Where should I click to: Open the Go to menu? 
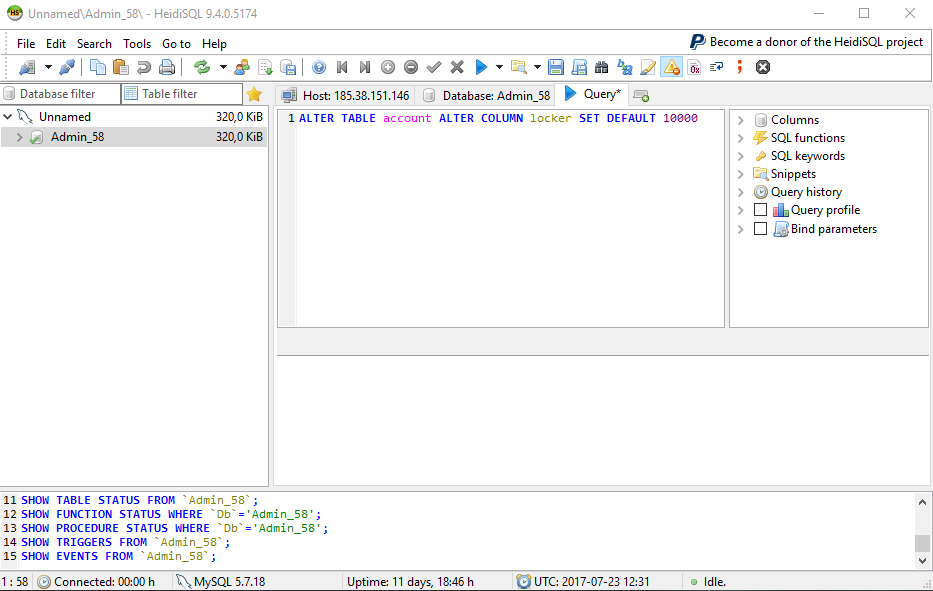coord(176,43)
